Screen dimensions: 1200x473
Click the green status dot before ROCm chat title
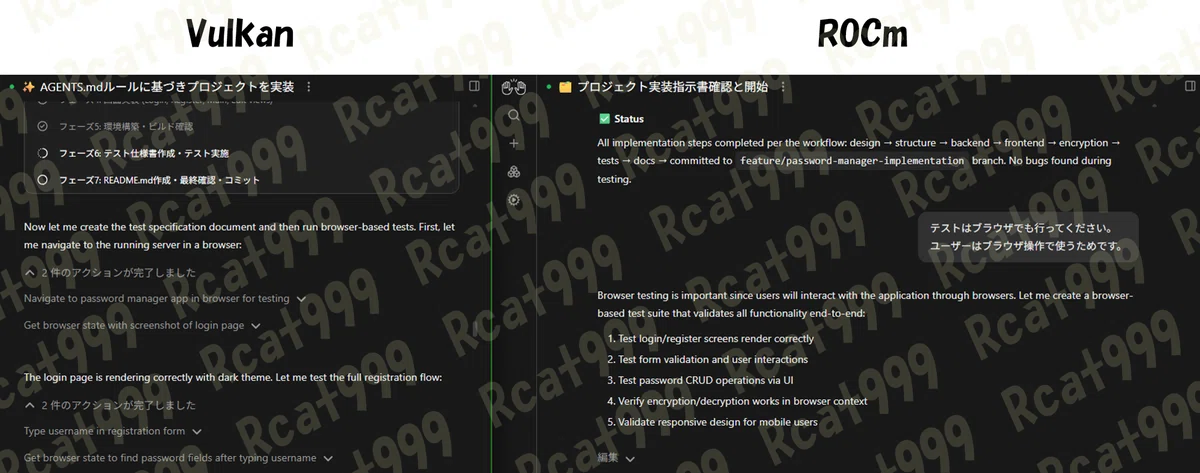(x=549, y=87)
